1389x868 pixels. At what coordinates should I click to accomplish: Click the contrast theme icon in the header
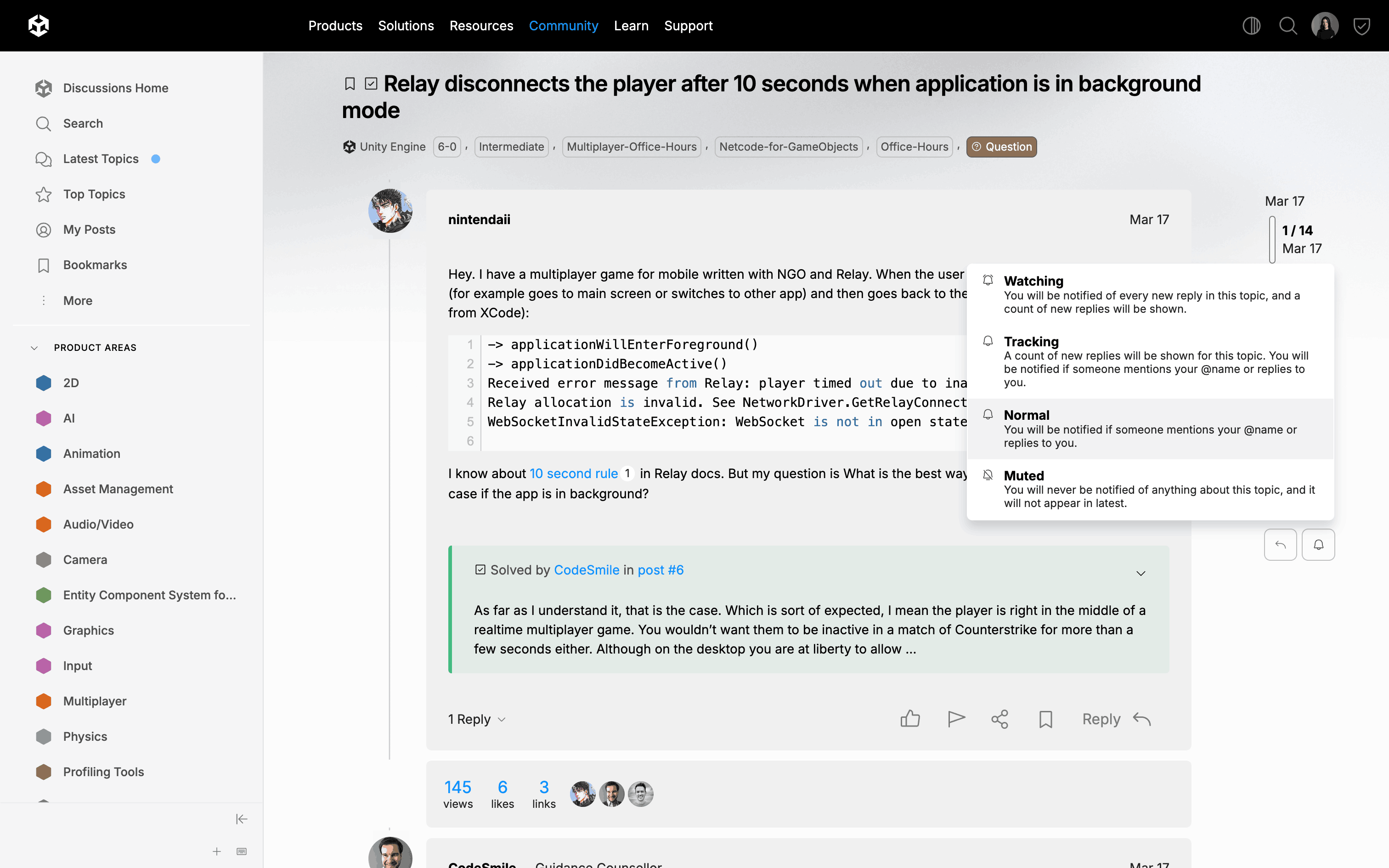(x=1251, y=26)
